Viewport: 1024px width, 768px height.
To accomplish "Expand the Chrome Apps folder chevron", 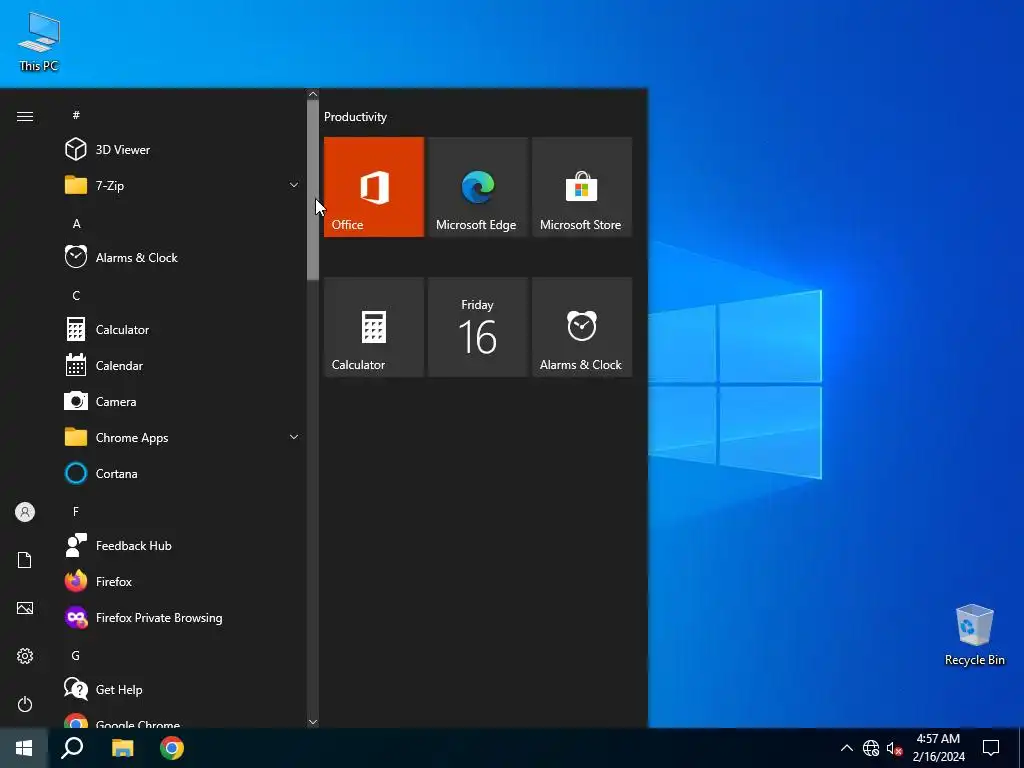I will pos(294,437).
